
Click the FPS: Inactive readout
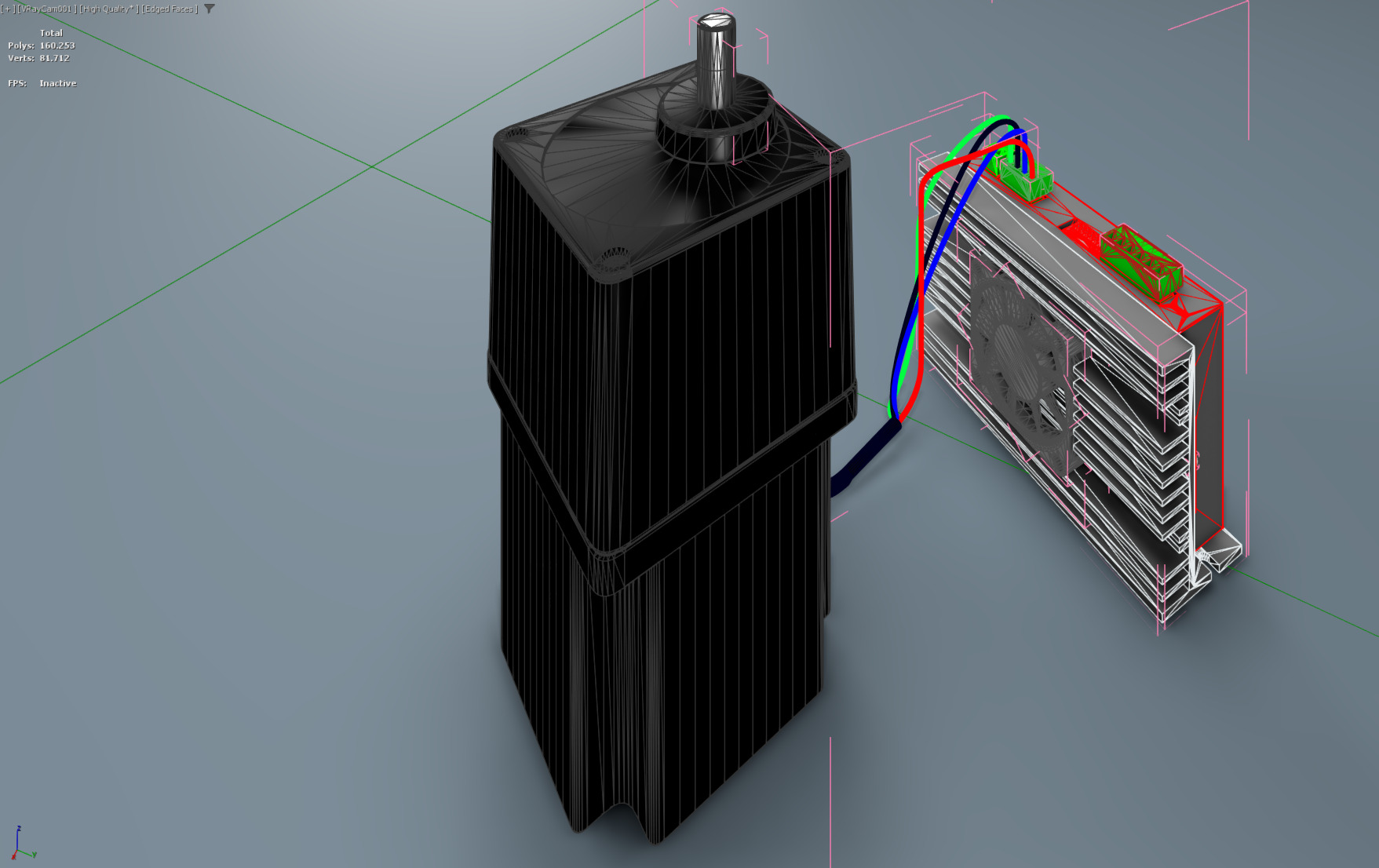coord(42,83)
